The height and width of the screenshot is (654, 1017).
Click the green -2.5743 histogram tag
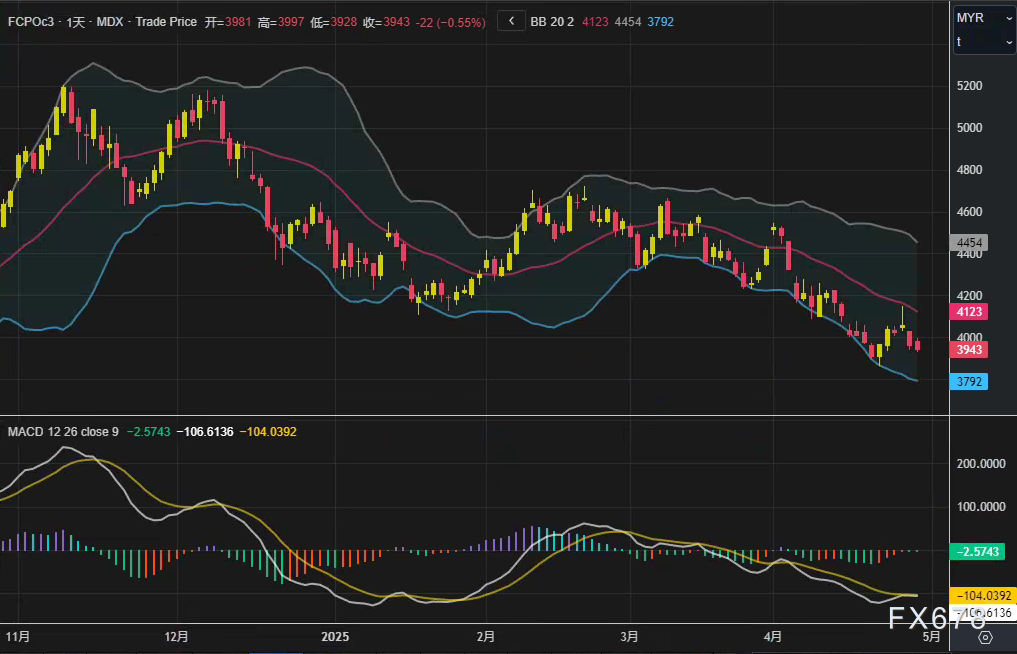point(981,551)
